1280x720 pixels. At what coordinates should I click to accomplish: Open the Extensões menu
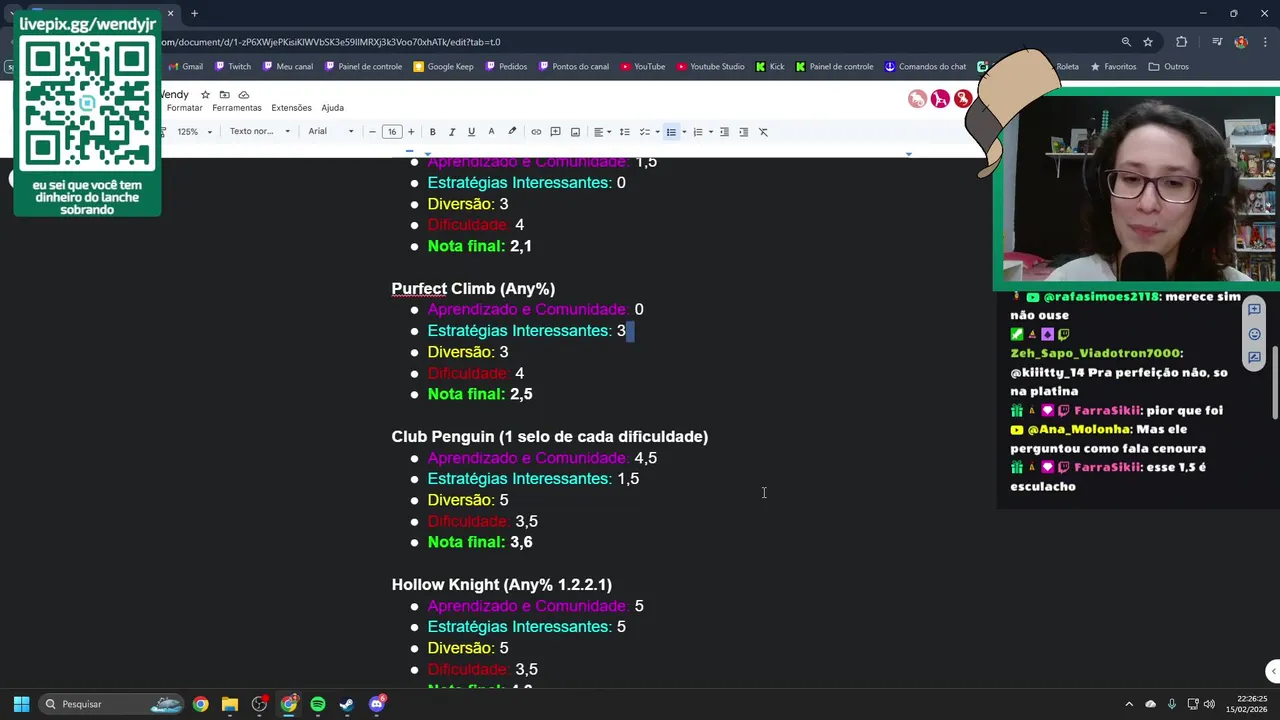[x=291, y=108]
